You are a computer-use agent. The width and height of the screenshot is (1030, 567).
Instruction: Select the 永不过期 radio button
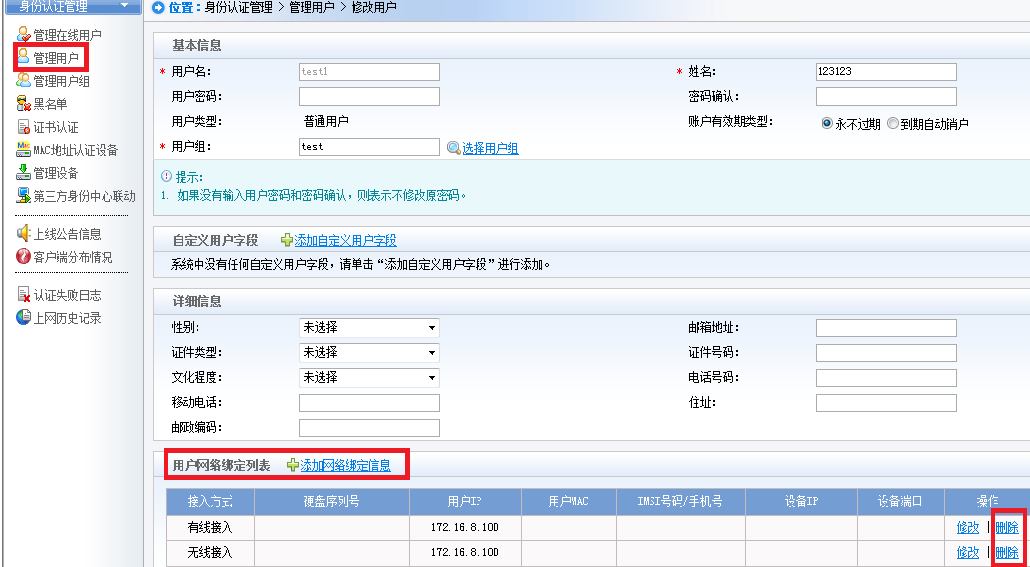(x=826, y=124)
